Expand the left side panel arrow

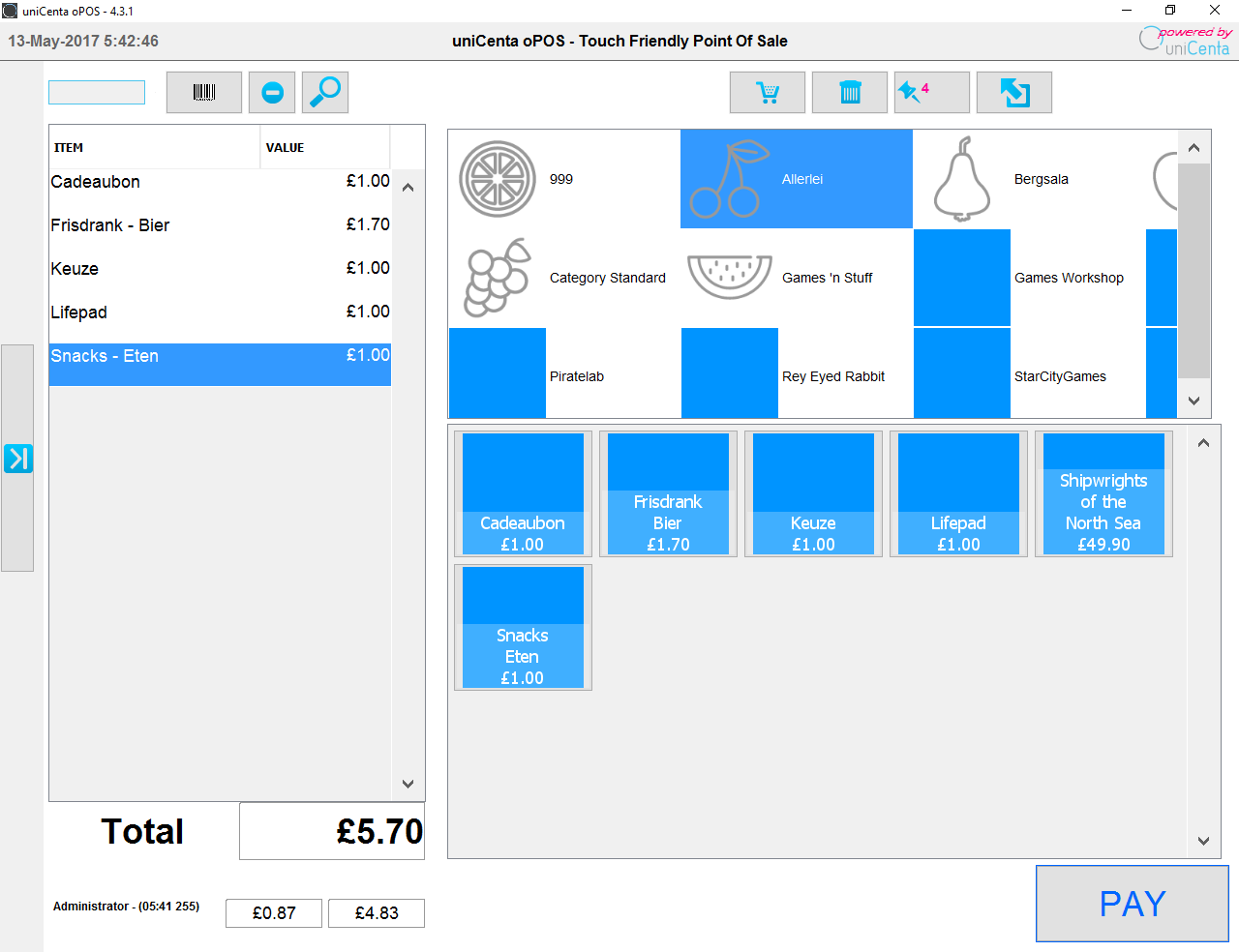coord(17,458)
